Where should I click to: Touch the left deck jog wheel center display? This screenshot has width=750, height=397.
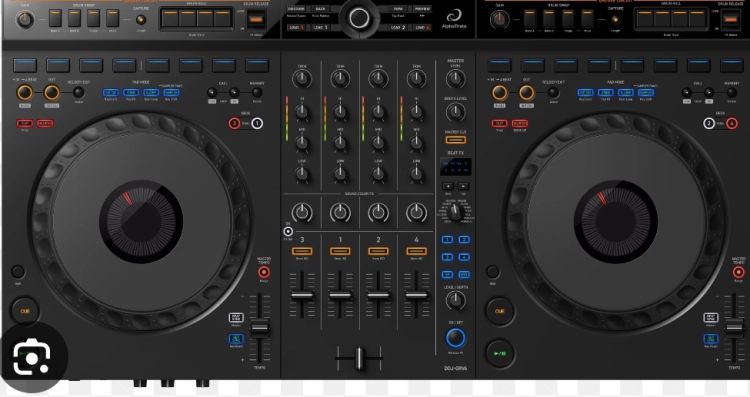tap(141, 221)
